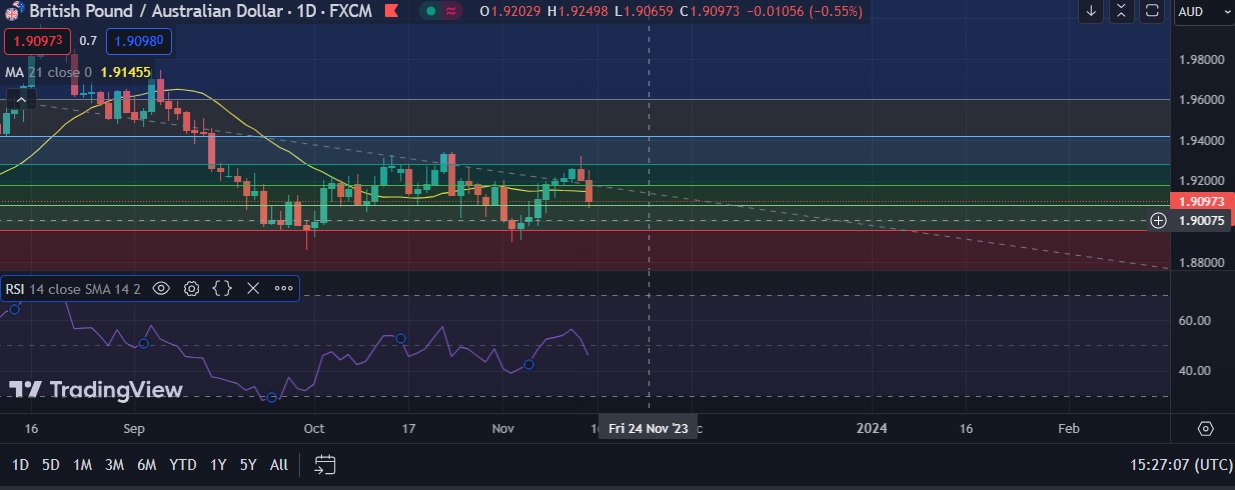Select the All time range
Viewport: 1235px width, 490px height.
tap(279, 464)
